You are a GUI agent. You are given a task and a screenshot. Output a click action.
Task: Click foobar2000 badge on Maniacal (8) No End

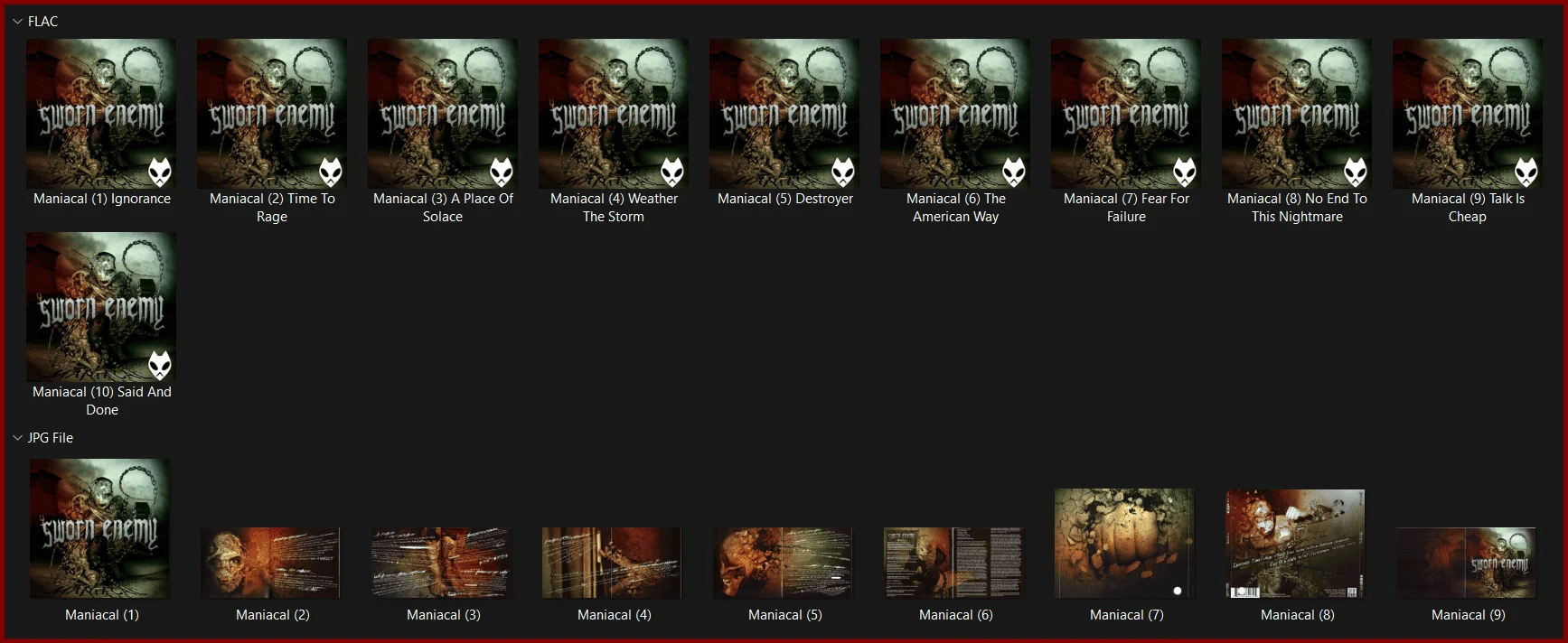coord(1356,172)
